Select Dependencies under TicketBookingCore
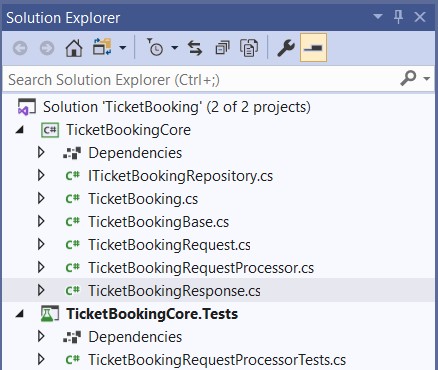Viewport: 438px width, 370px height. pos(135,153)
